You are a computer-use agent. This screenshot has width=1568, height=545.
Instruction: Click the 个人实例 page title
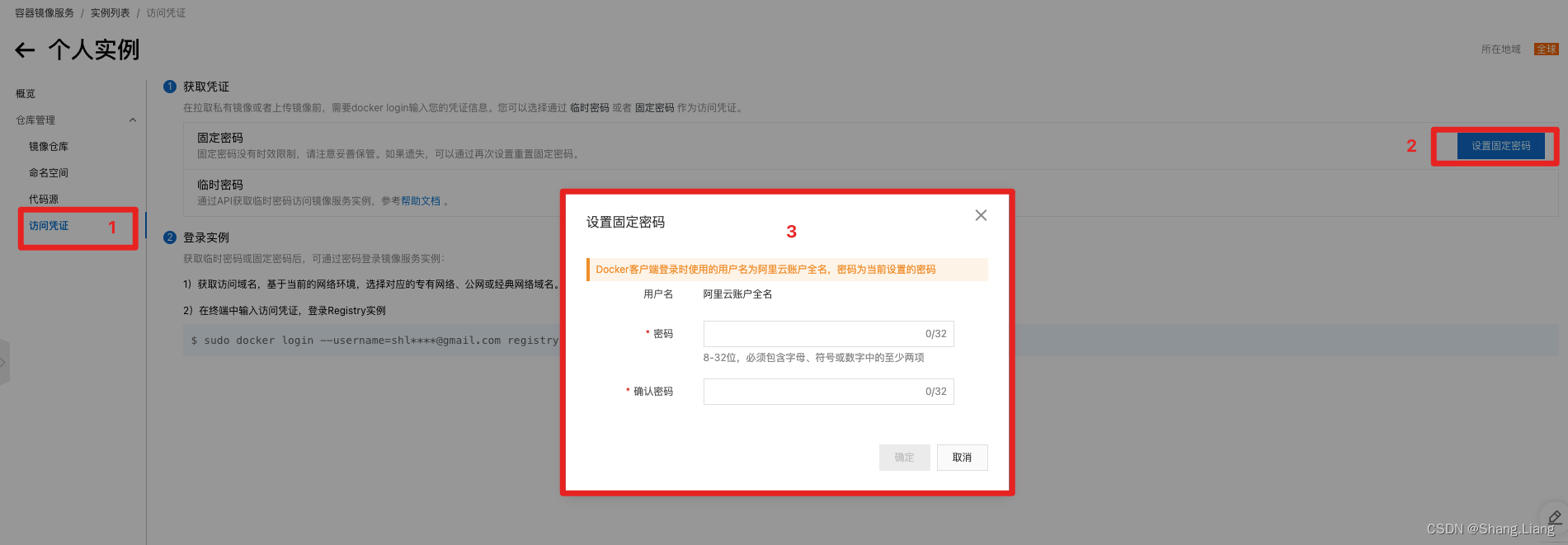pos(94,49)
